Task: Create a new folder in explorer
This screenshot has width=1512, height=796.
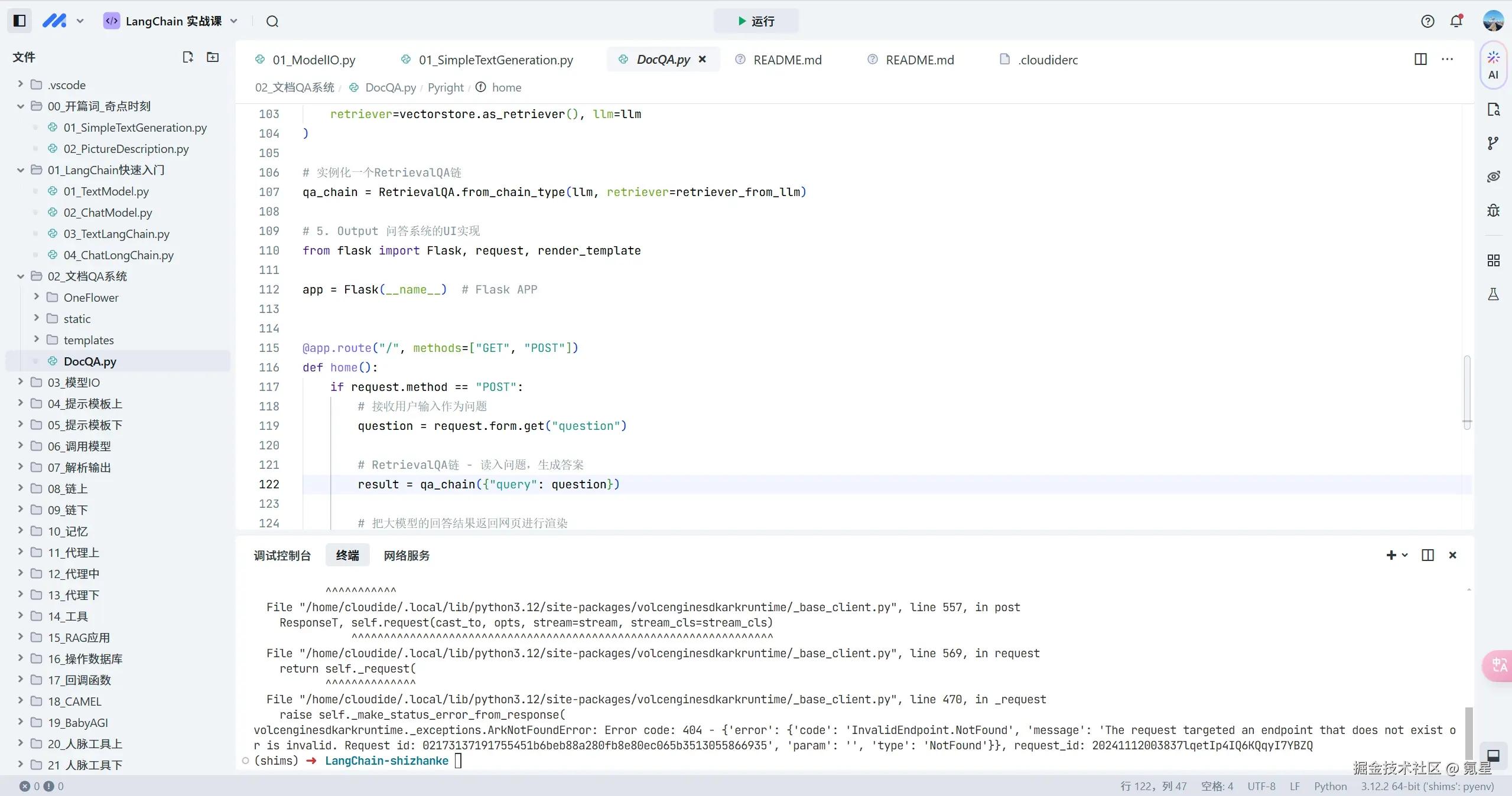Action: 213,57
